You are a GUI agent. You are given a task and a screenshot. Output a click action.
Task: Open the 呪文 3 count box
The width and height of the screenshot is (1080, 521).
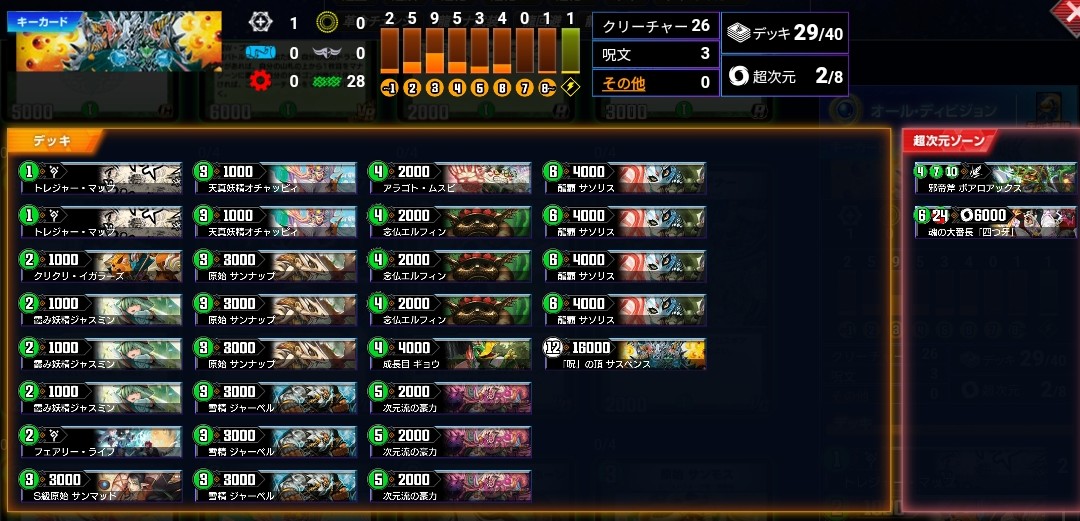[656, 54]
